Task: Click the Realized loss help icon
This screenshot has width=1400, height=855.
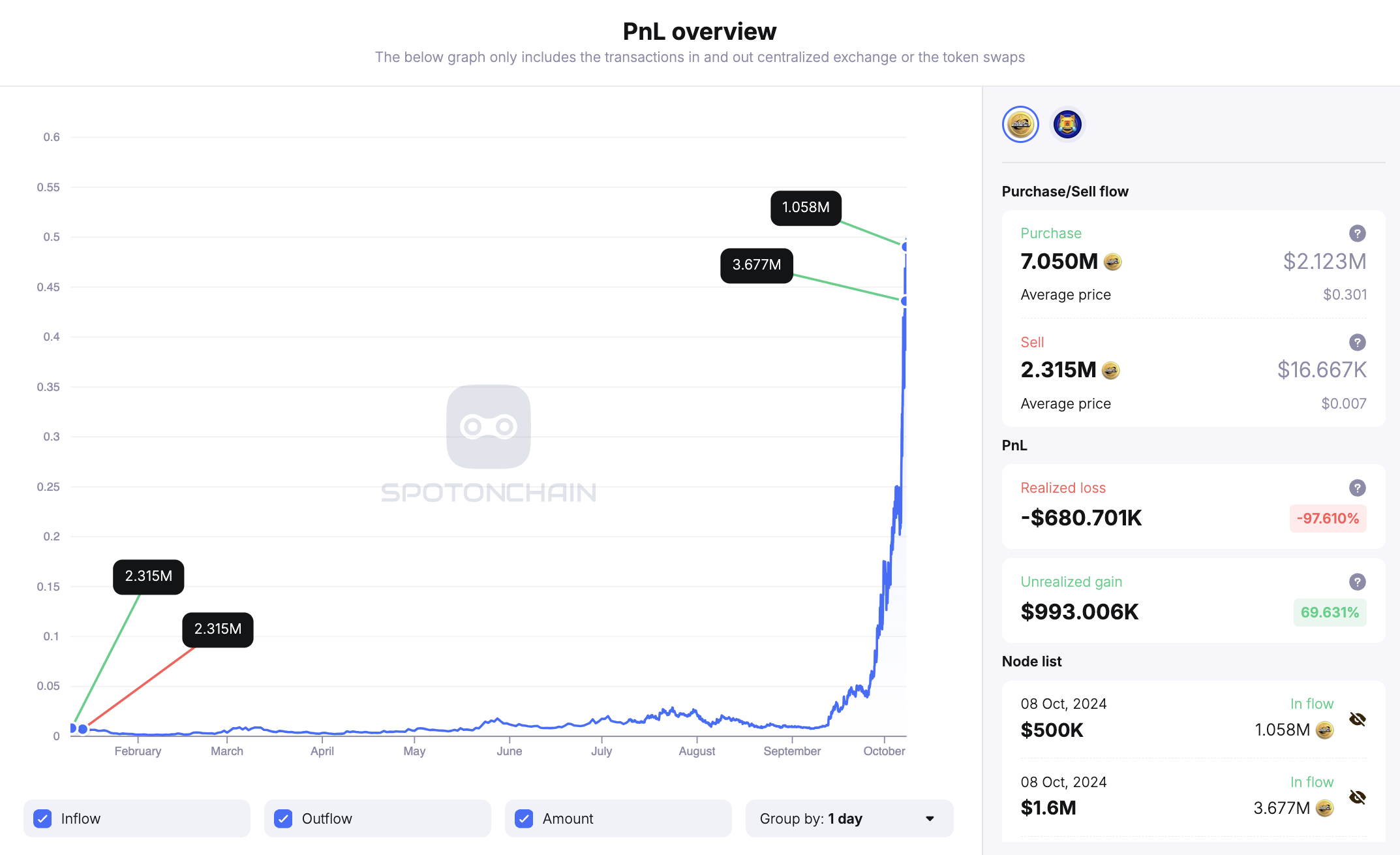Action: coord(1357,488)
